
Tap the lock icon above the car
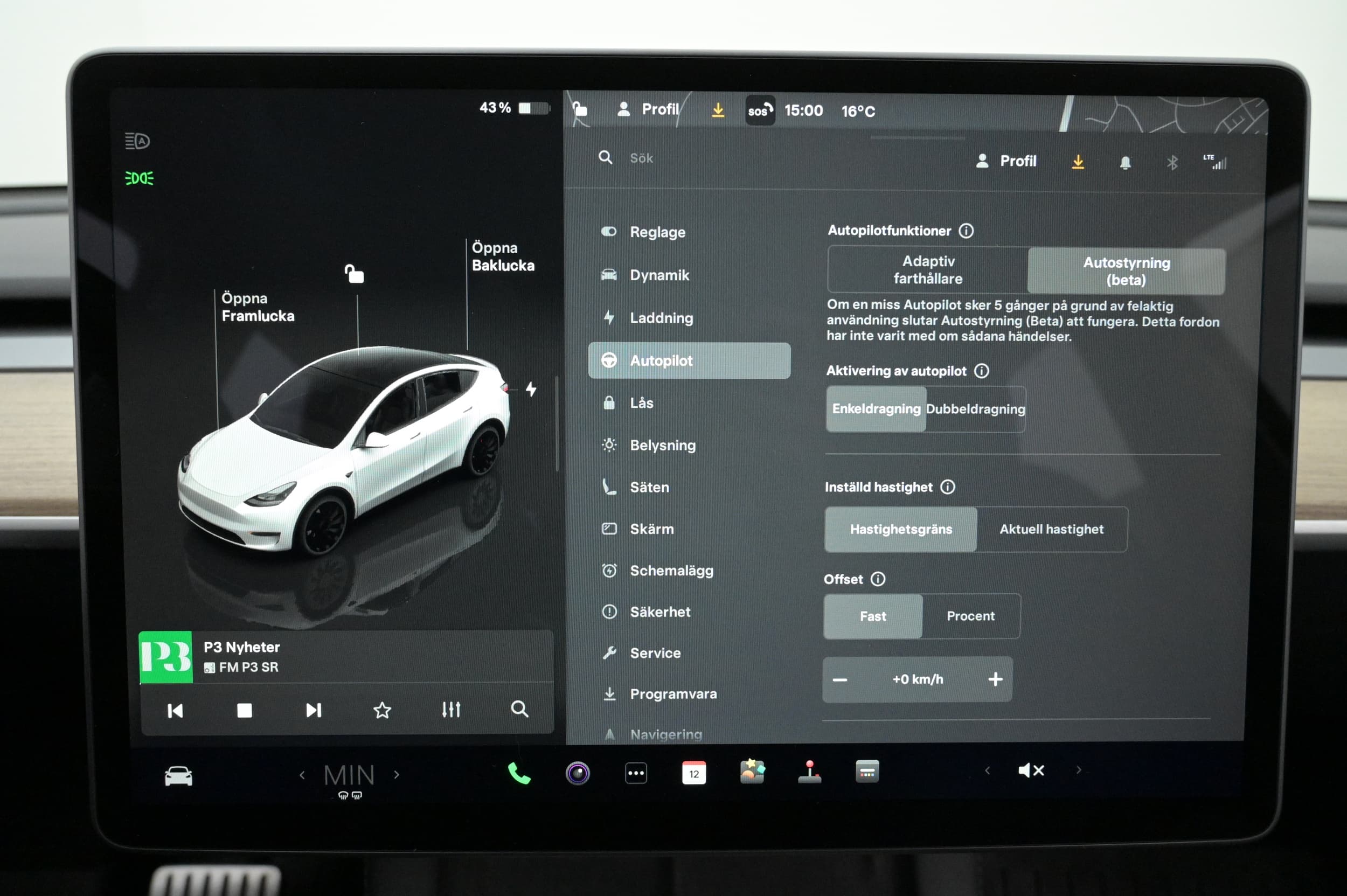coord(355,274)
